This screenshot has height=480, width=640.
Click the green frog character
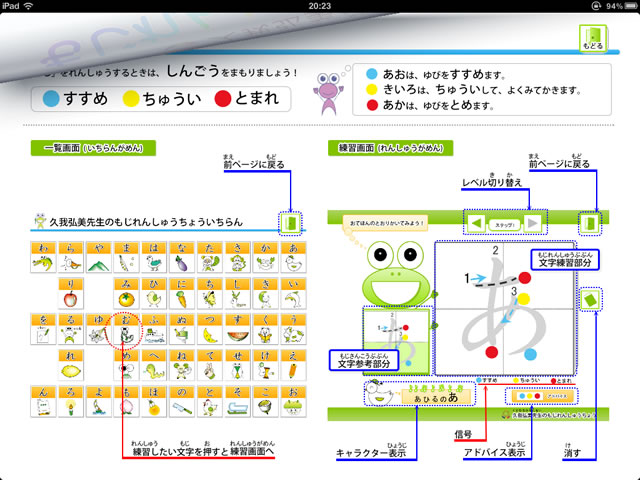[x=397, y=273]
